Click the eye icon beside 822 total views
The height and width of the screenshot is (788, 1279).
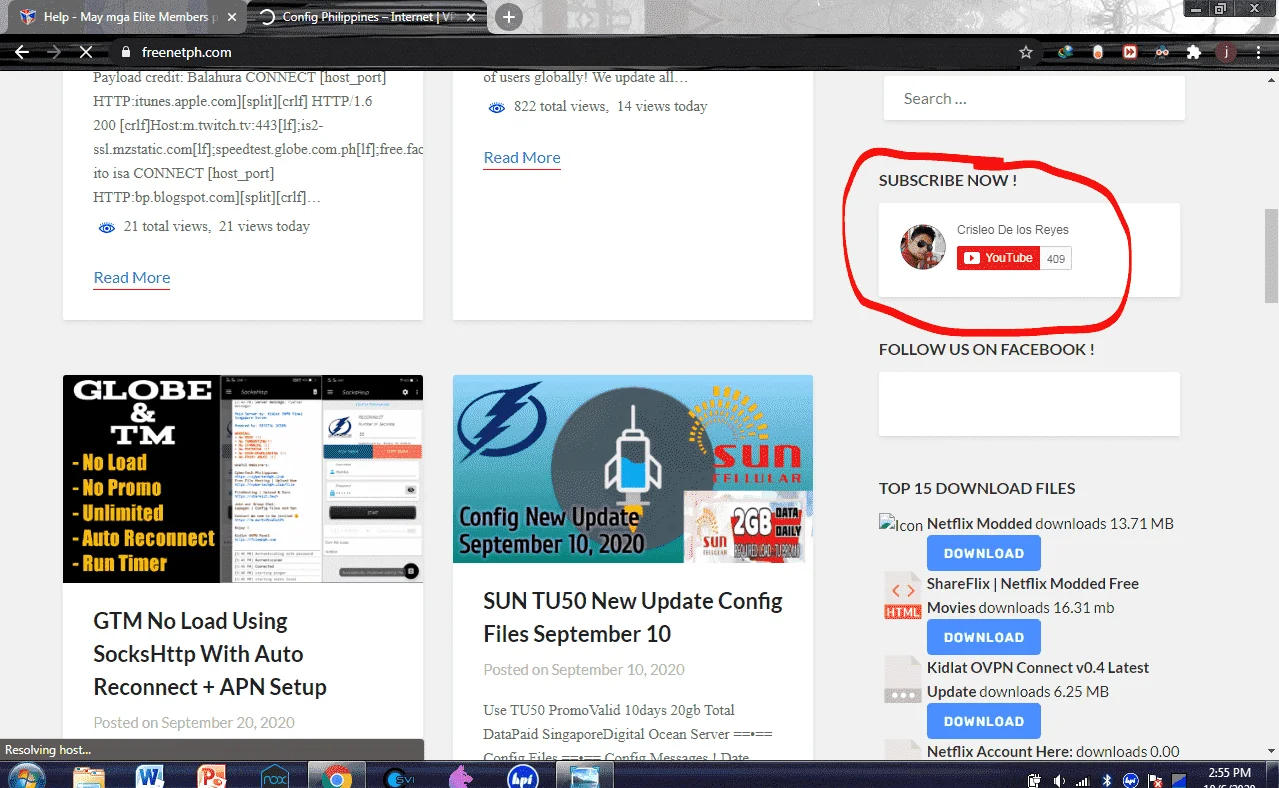(496, 108)
